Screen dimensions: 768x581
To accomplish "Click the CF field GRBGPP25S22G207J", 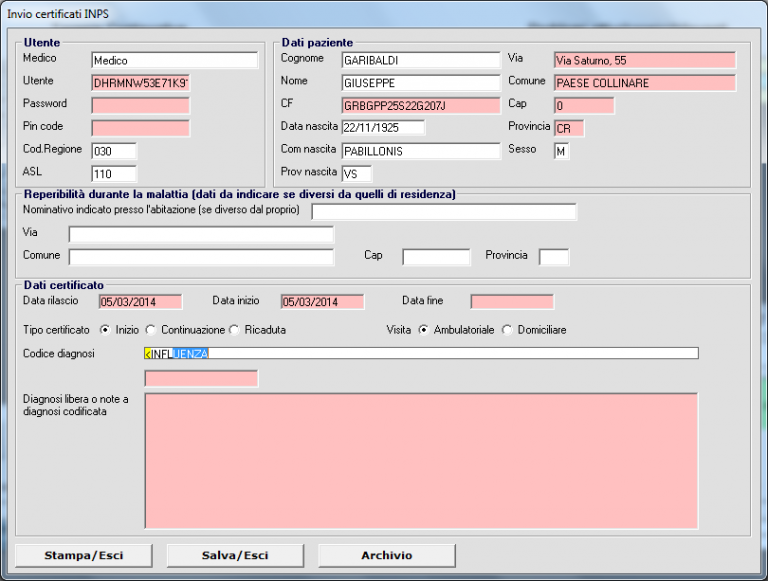I will point(421,105).
